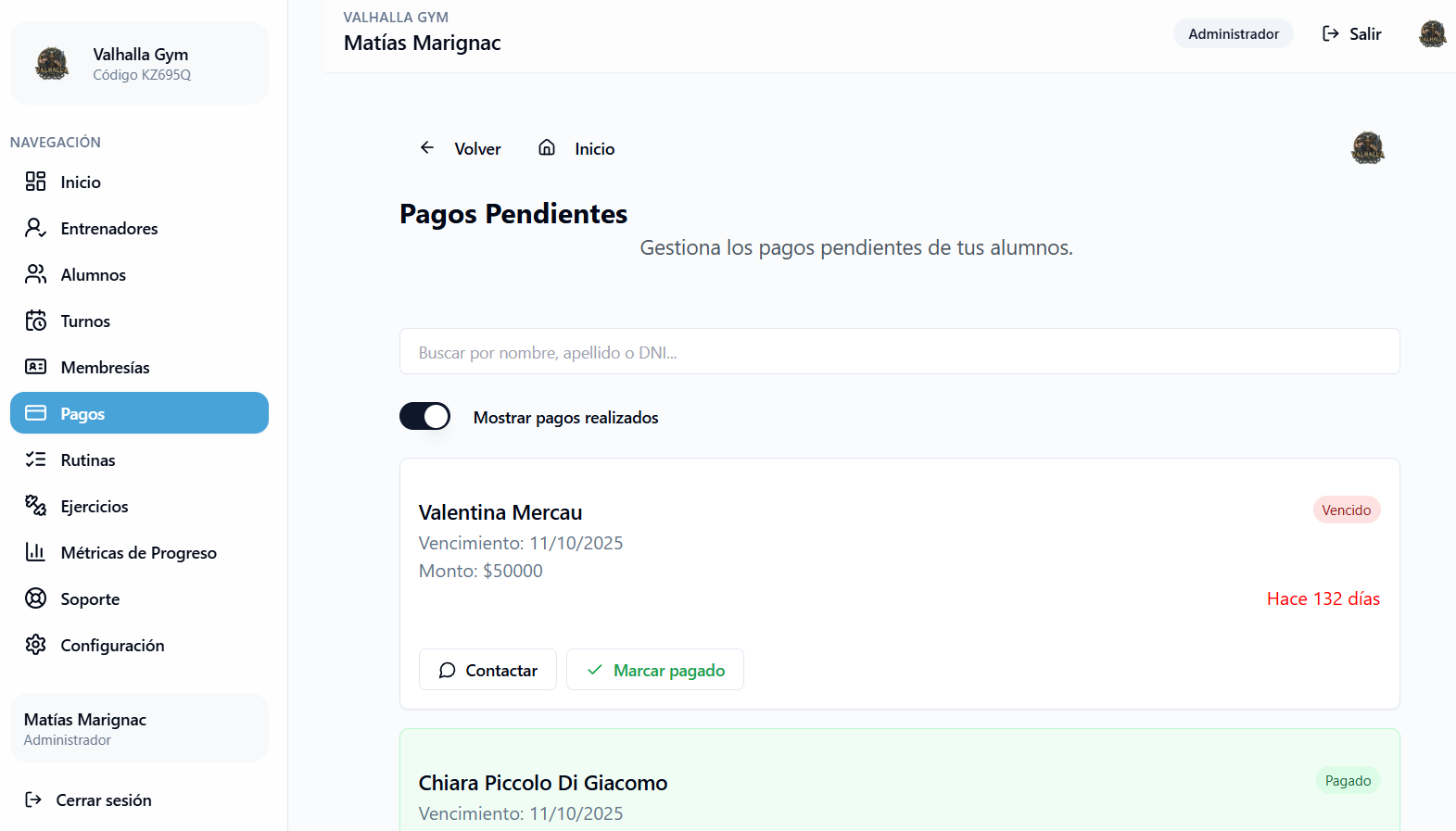Click Contactar for Valentina Mercau
This screenshot has width=1456, height=831.
(487, 669)
